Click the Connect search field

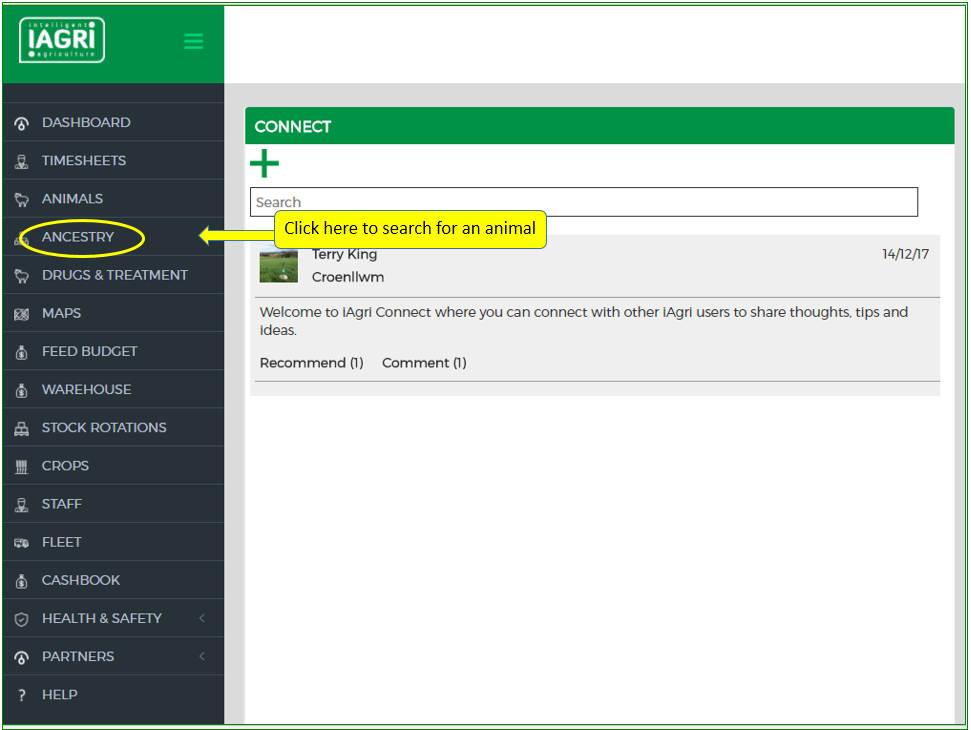(583, 202)
